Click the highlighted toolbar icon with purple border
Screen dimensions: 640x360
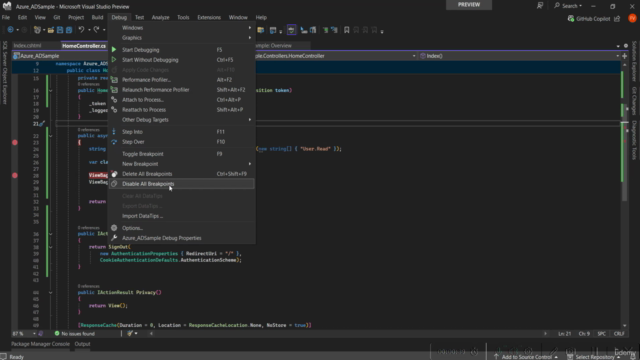point(291,30)
